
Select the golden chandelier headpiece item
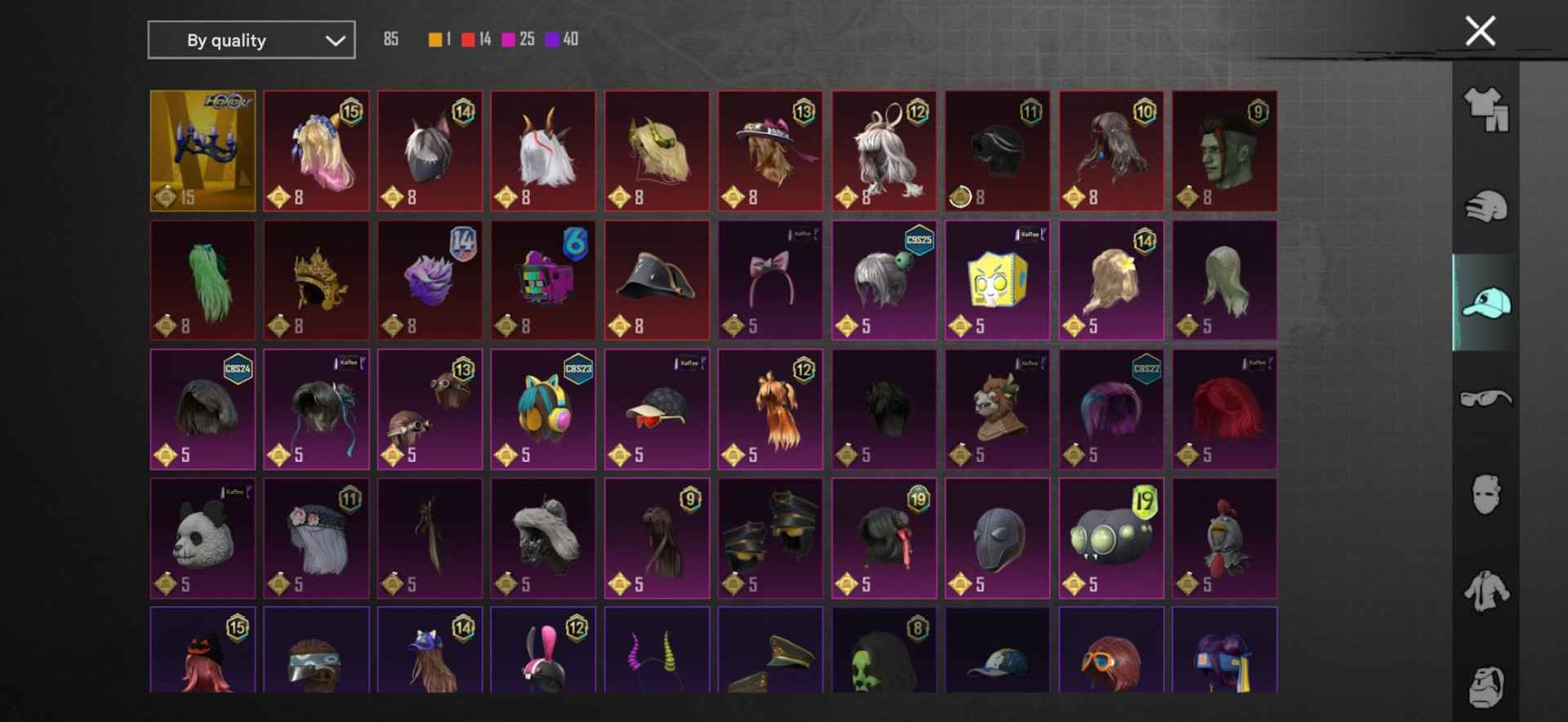pyautogui.click(x=203, y=151)
